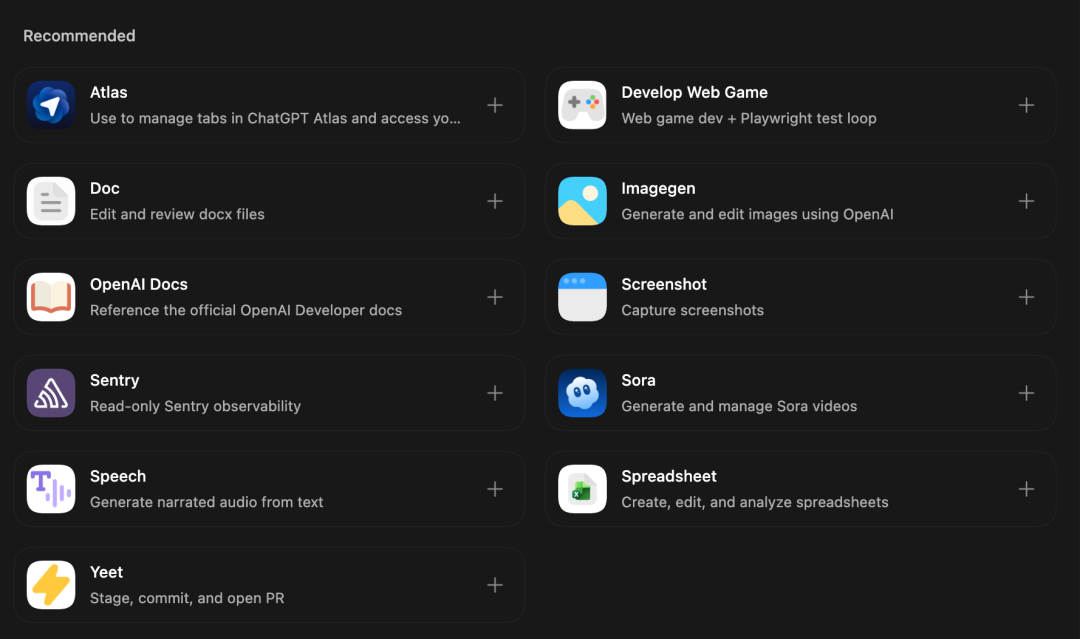Click the Spreadsheet file icon
Viewport: 1080px width, 639px height.
[x=582, y=489]
